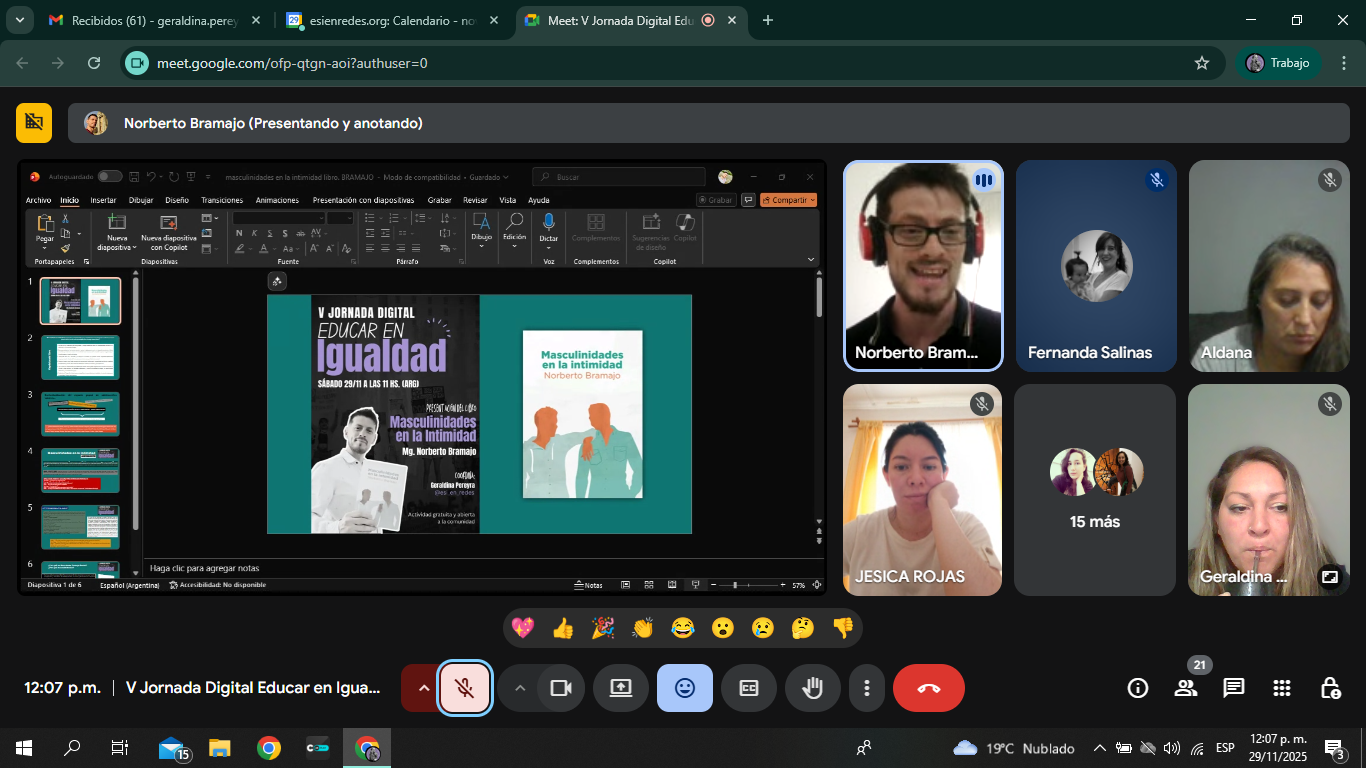Start sharing screen with Present now

coord(621,688)
